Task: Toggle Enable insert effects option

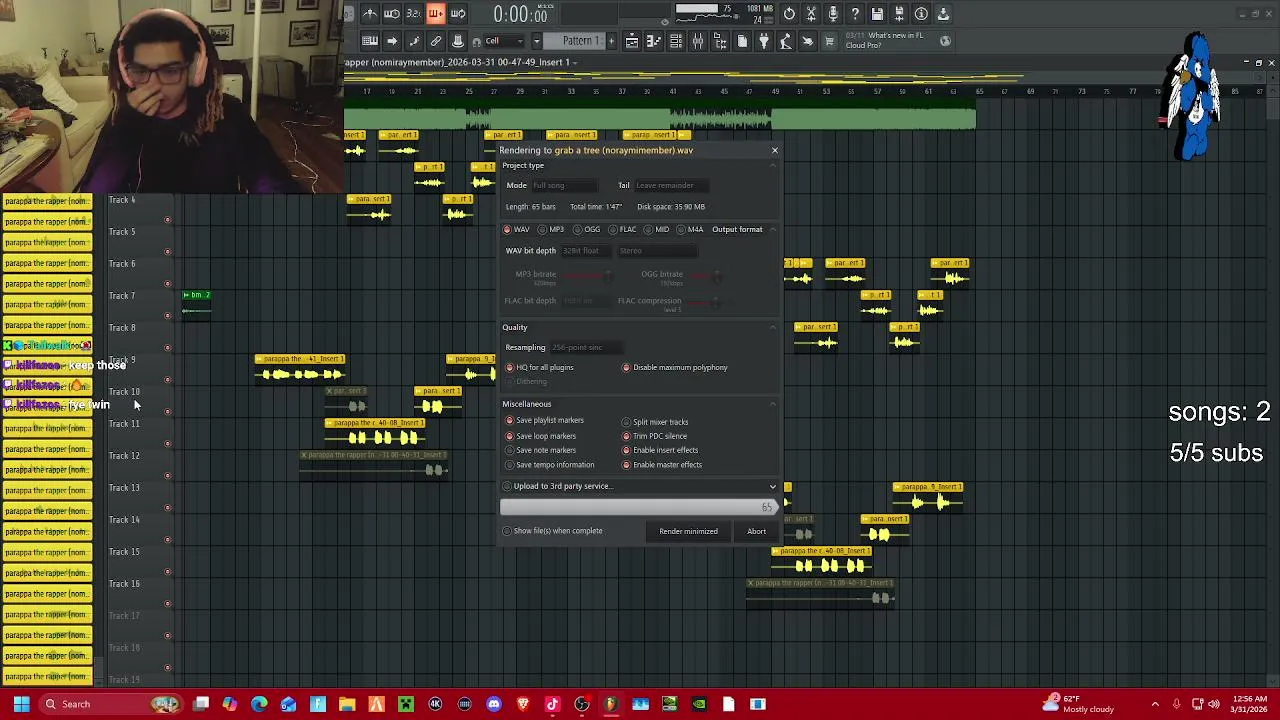Action: coord(660,450)
